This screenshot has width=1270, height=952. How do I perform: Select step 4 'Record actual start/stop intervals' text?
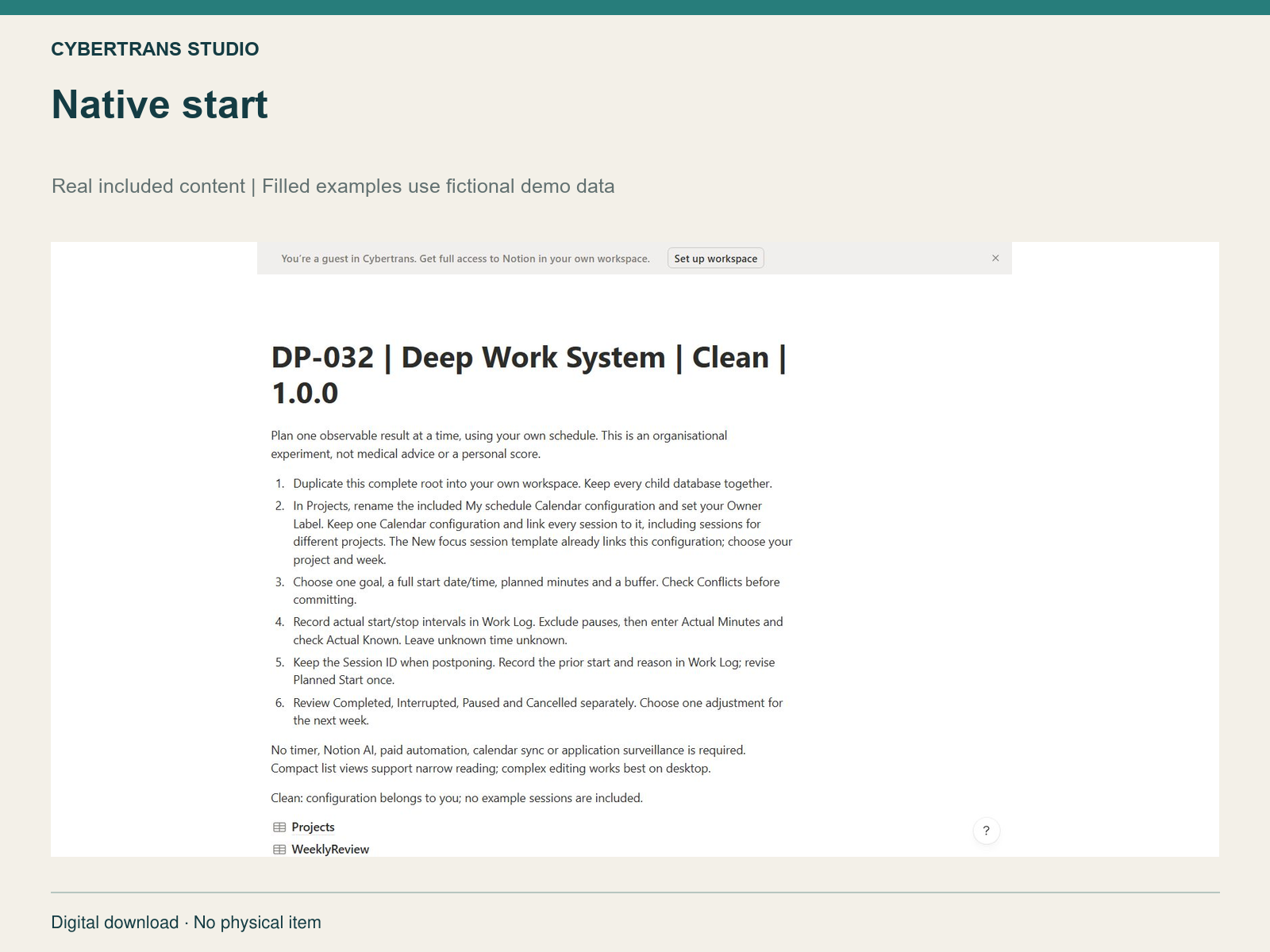tap(538, 631)
